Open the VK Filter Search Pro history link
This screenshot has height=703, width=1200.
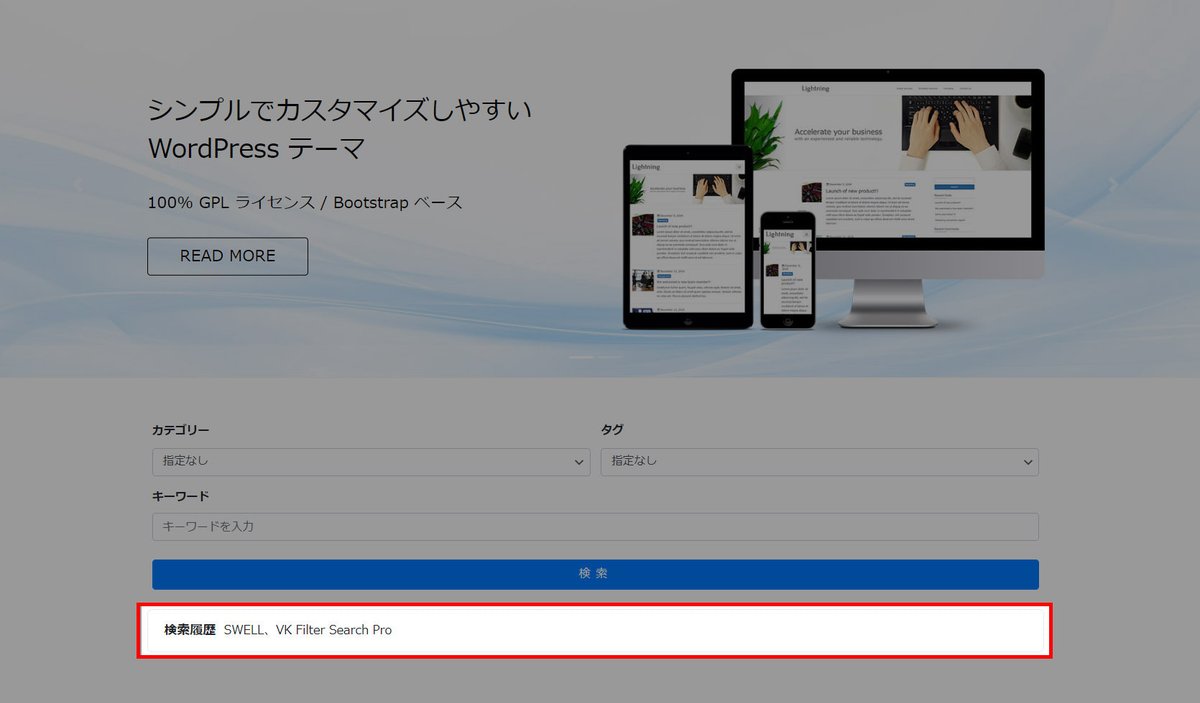[335, 630]
